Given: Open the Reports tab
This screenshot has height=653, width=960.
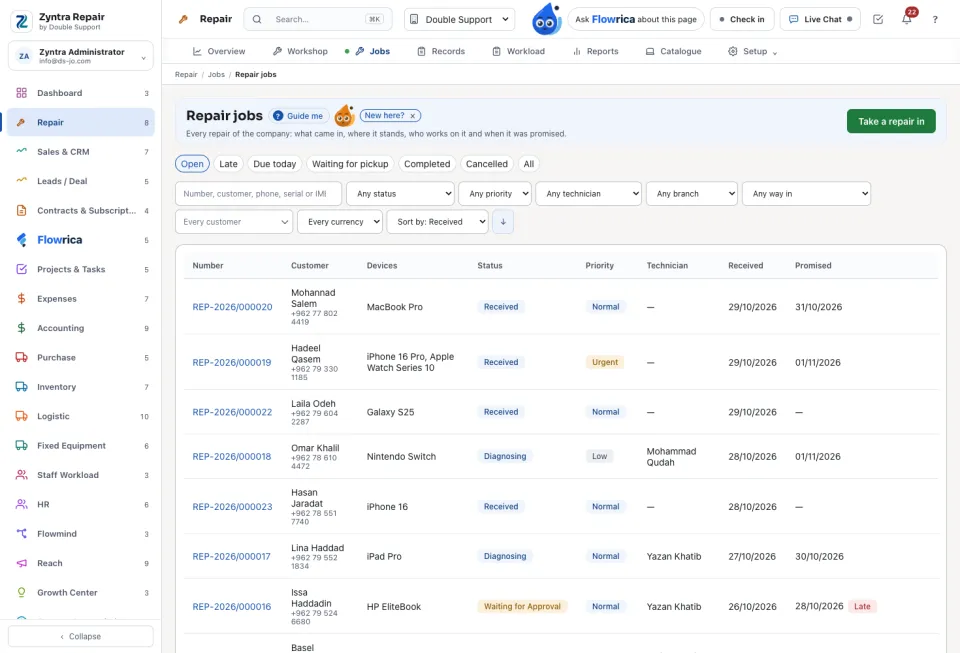Looking at the screenshot, I should point(596,51).
